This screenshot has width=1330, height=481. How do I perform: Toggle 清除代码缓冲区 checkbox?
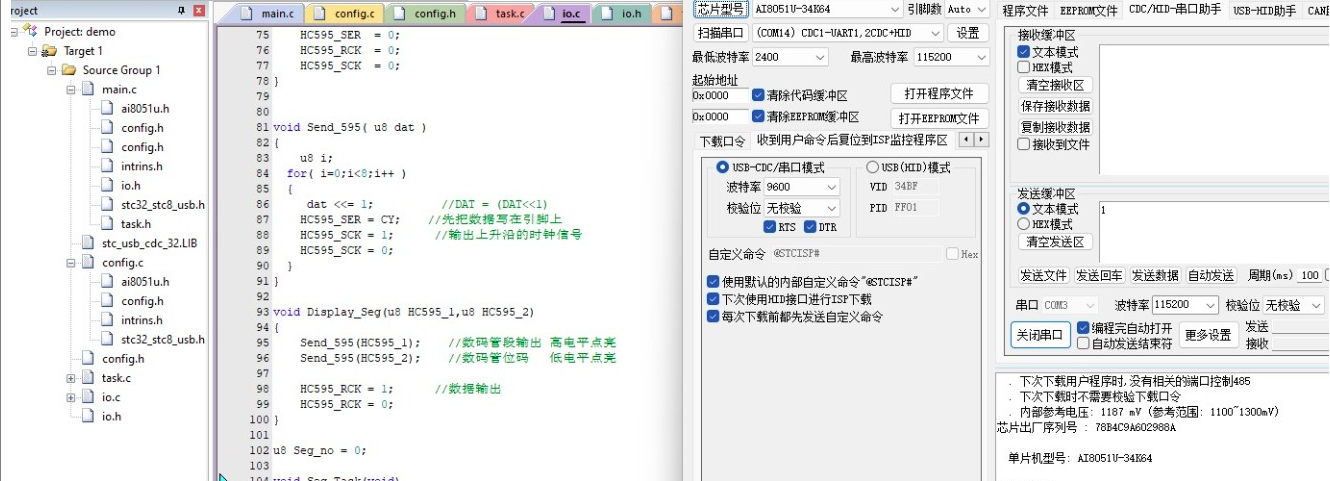click(758, 95)
